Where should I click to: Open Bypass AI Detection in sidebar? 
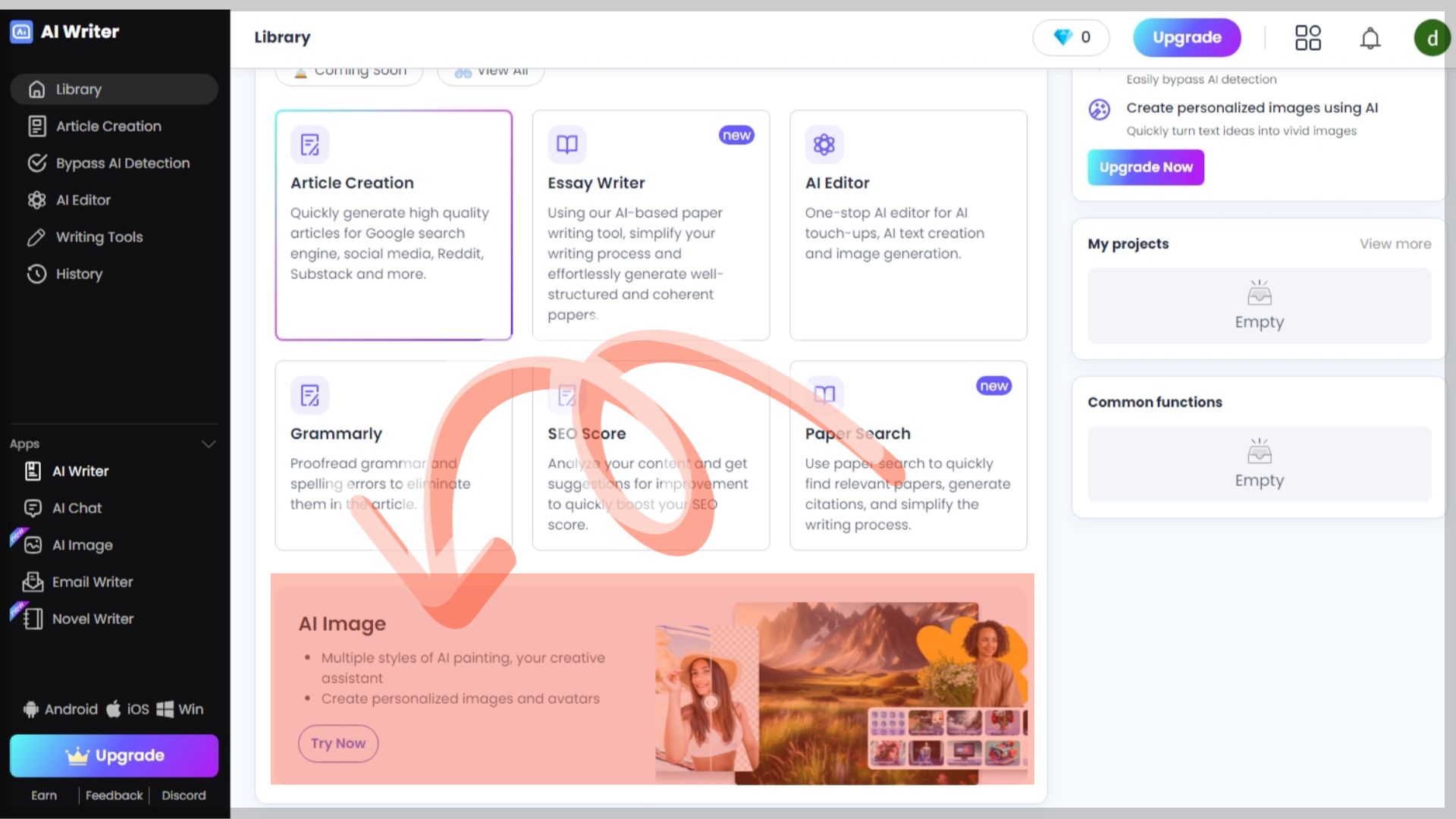[122, 163]
